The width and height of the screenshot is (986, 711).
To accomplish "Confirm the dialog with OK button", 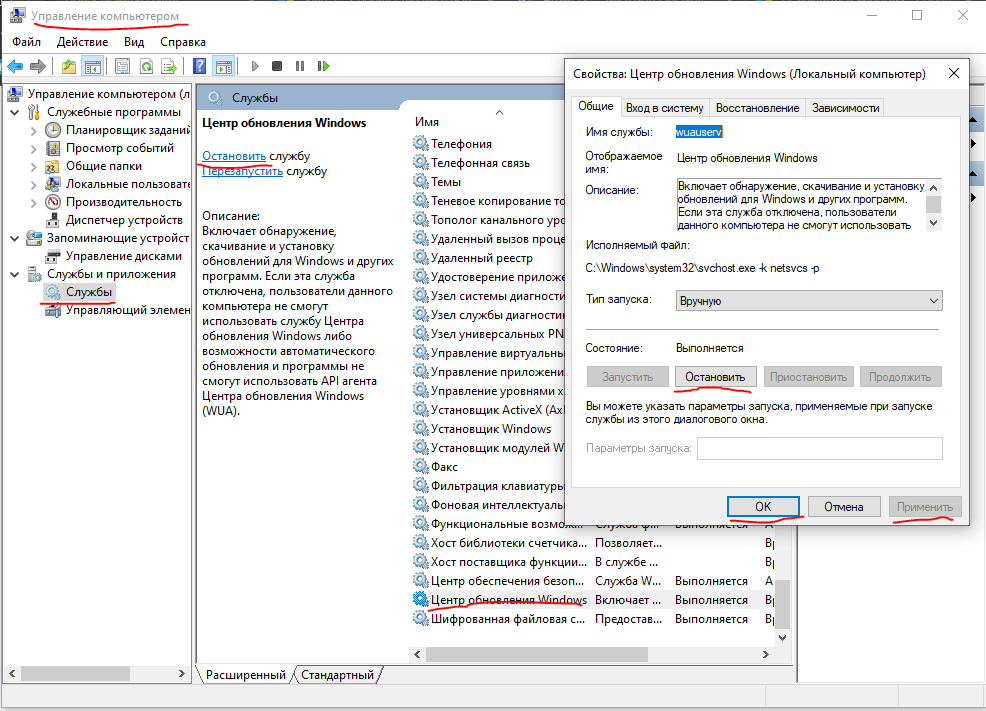I will (x=763, y=507).
